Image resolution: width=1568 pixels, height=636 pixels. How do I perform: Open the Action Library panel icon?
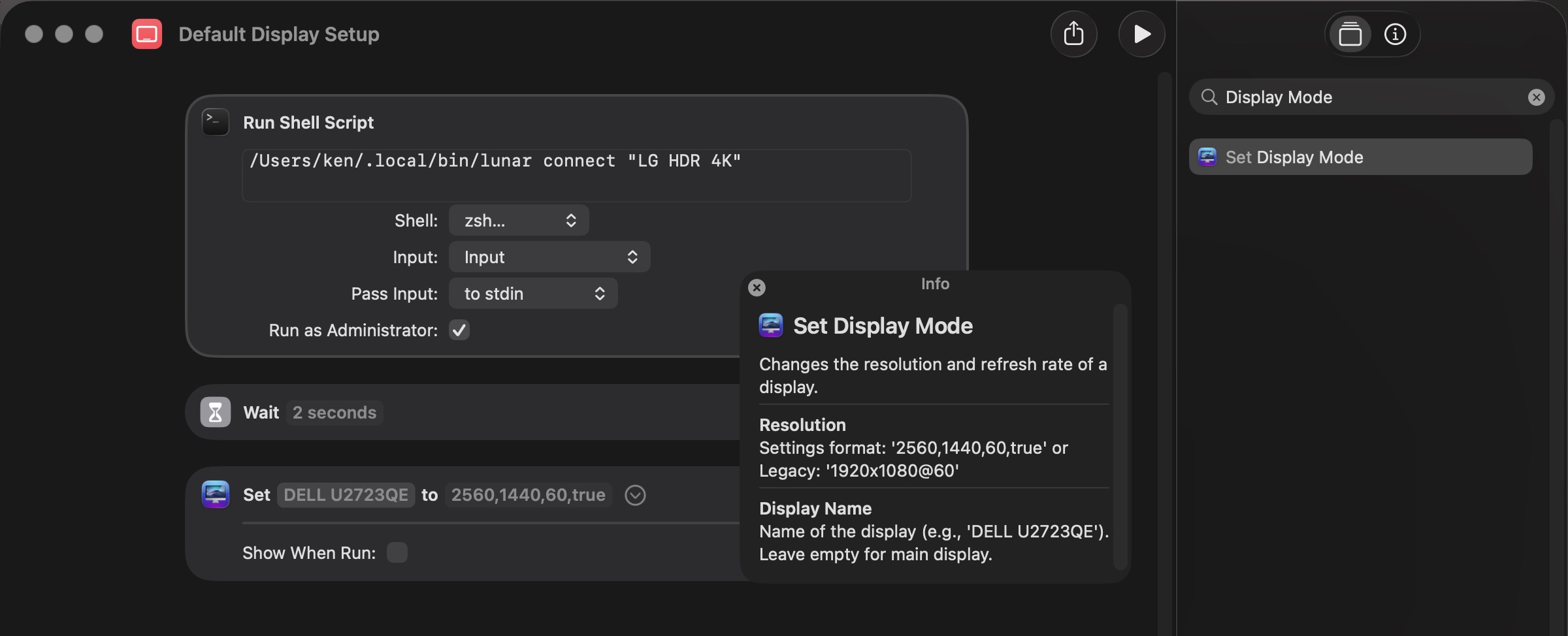pyautogui.click(x=1350, y=34)
